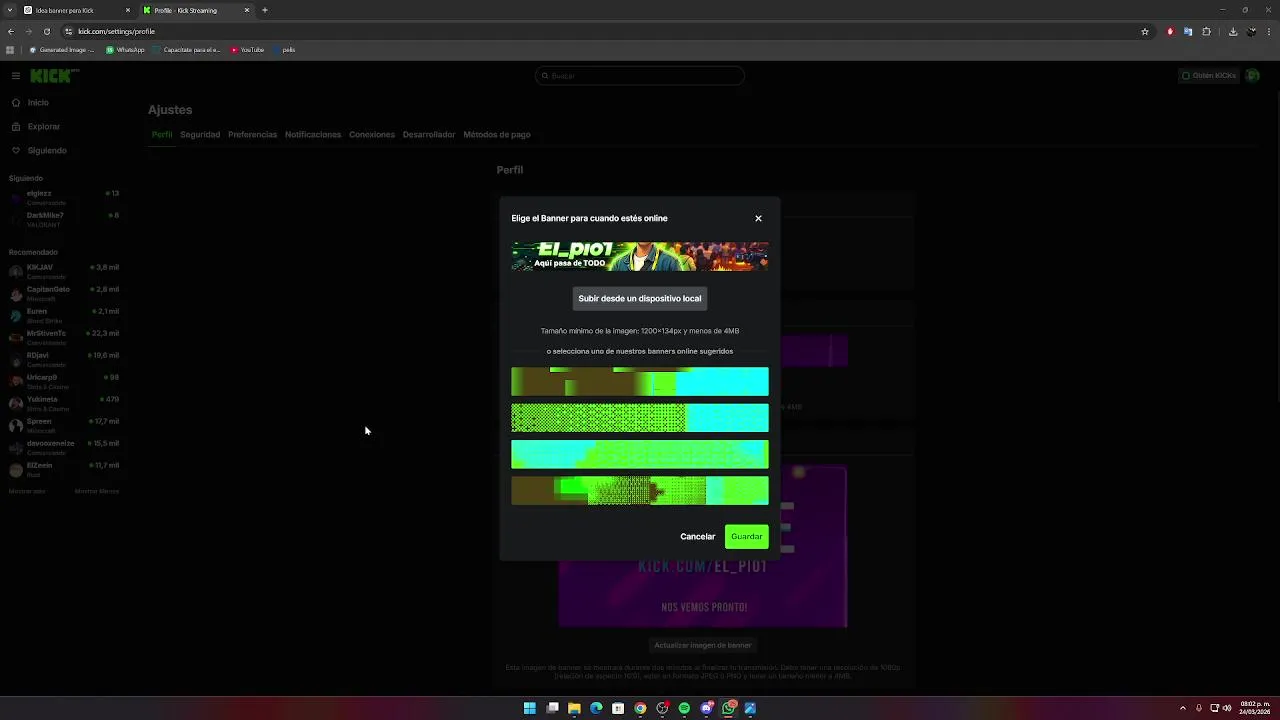The image size is (1280, 720).
Task: Show hidden system tray icons
Action: pos(1183,708)
